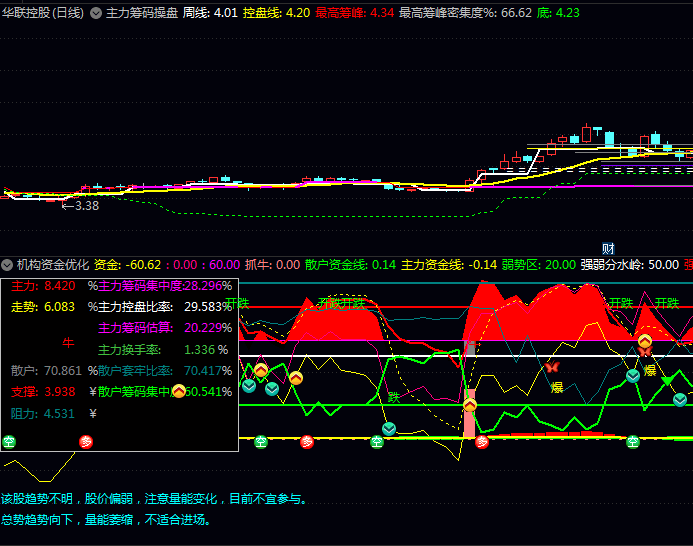Click the 强弱分水岭: 50.00 value

(x=630, y=265)
